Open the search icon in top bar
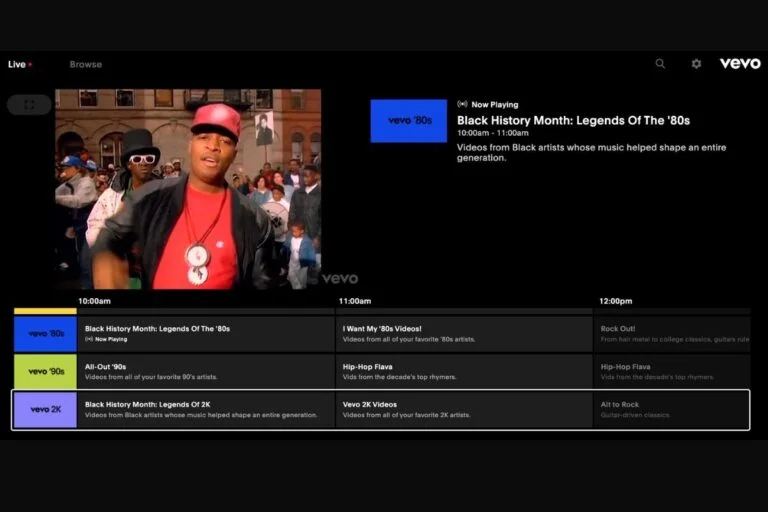The image size is (768, 512). [660, 64]
